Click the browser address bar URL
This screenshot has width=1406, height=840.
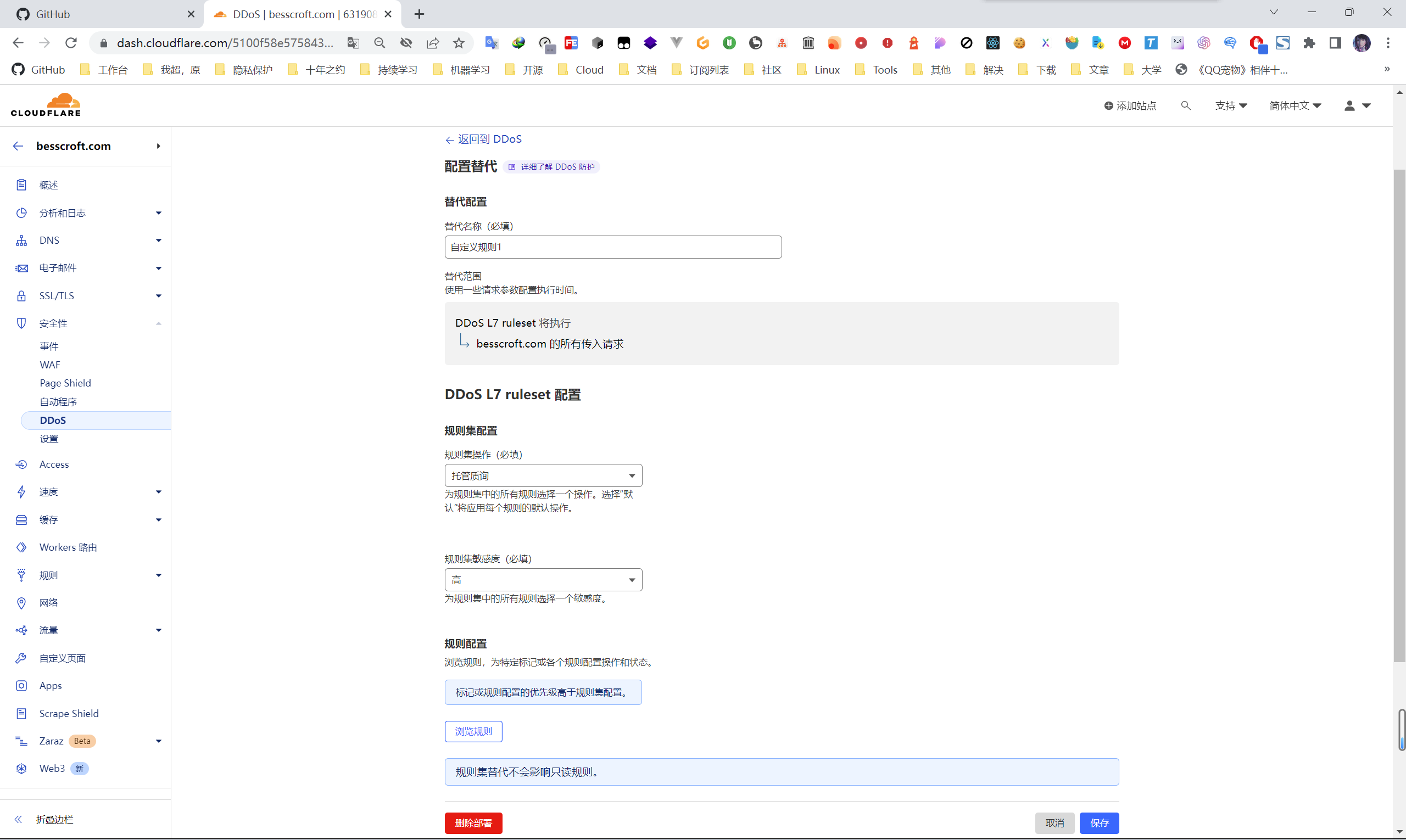pos(225,43)
